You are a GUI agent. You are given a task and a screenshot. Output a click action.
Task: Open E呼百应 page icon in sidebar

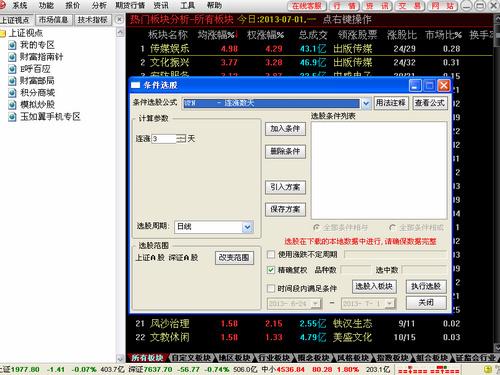tap(12, 69)
